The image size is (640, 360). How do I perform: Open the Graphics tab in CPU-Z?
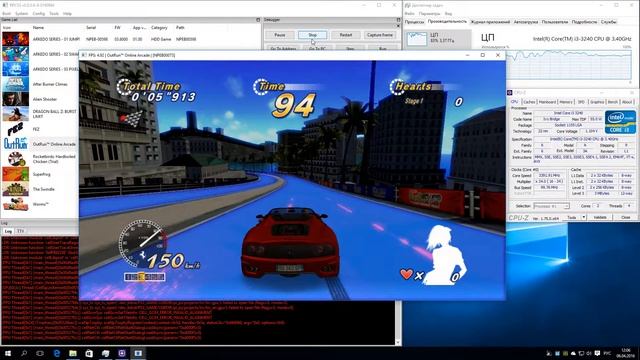tap(597, 102)
